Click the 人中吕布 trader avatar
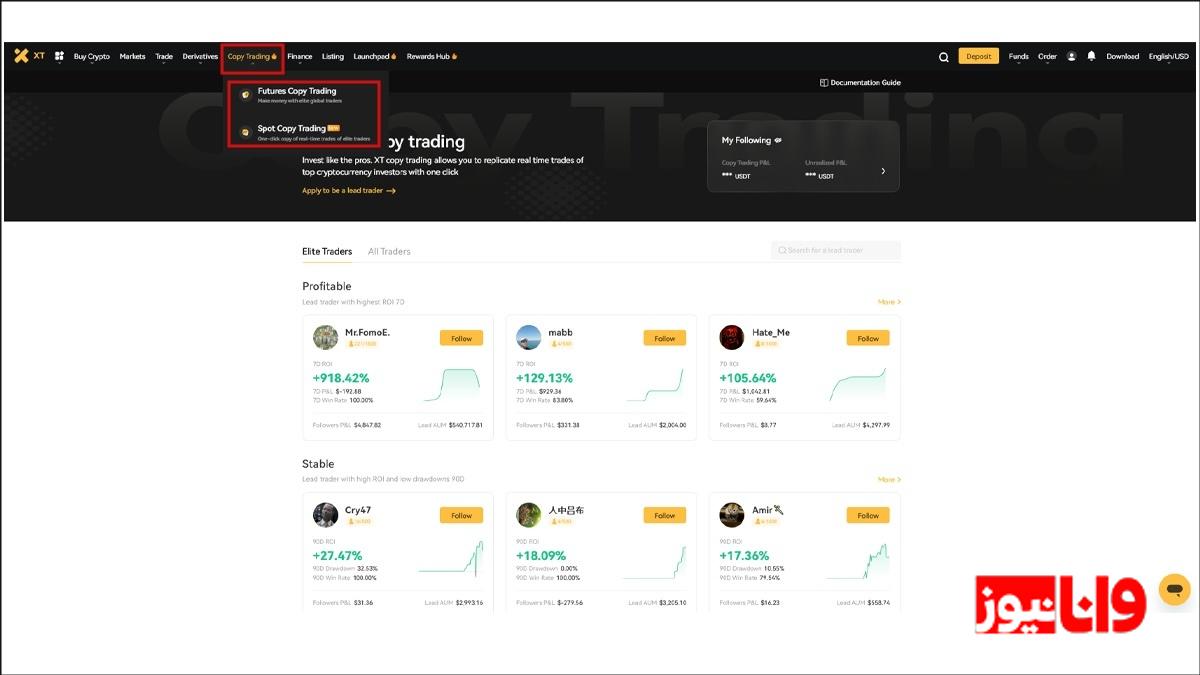1200x675 pixels. point(529,515)
